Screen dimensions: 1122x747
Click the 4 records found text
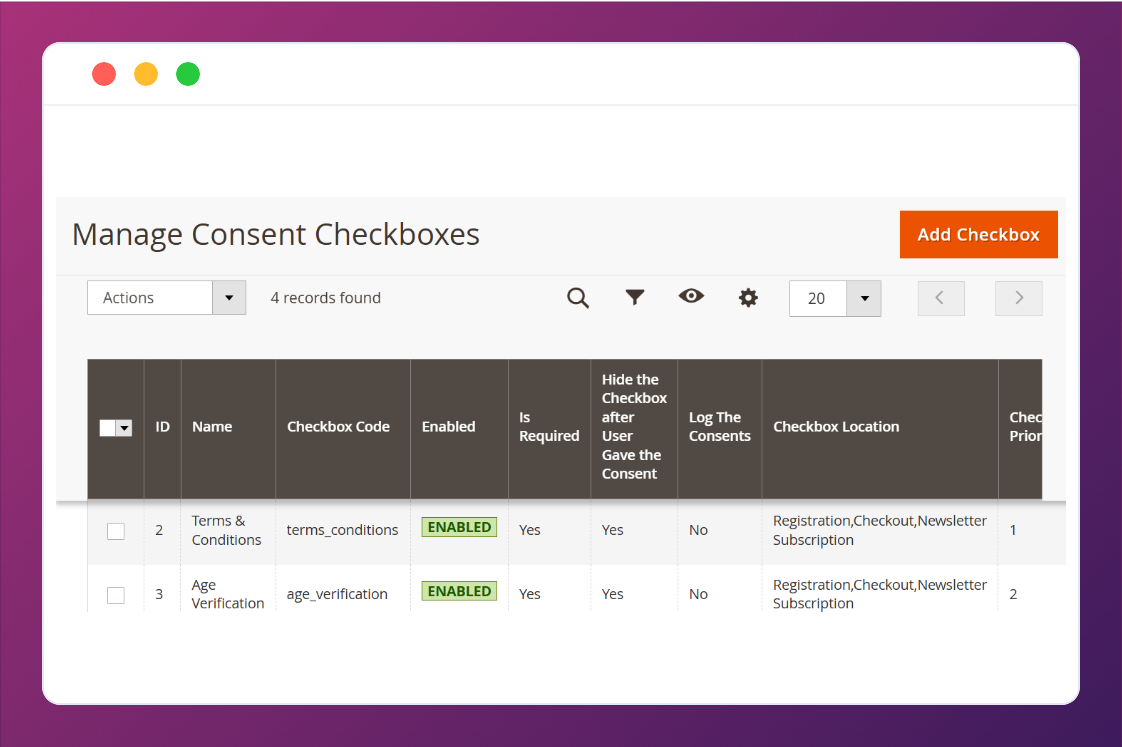326,298
